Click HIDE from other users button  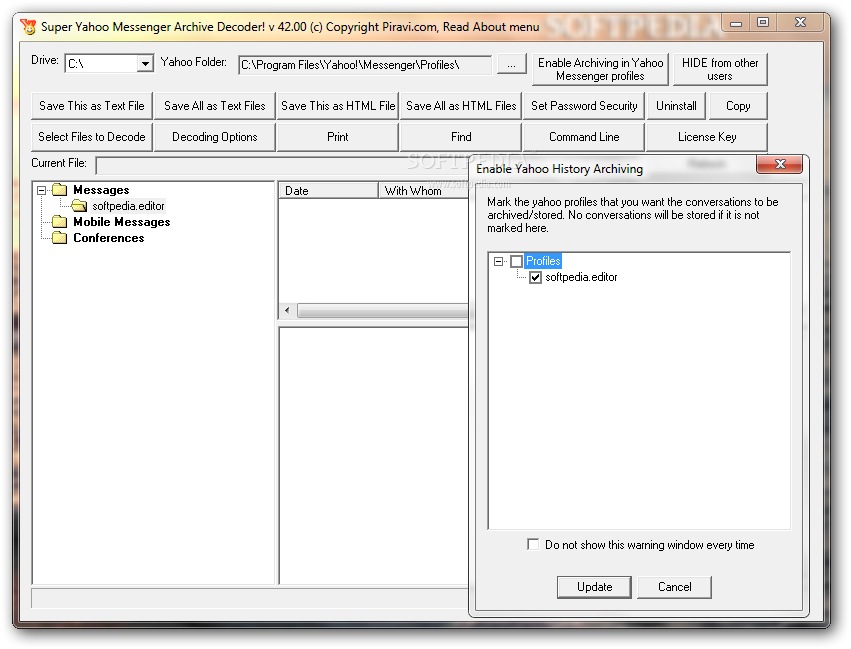[x=720, y=69]
